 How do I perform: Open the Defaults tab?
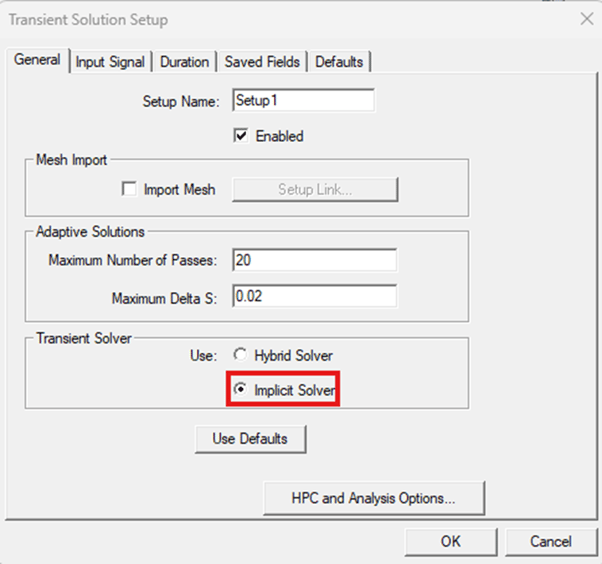coord(339,62)
